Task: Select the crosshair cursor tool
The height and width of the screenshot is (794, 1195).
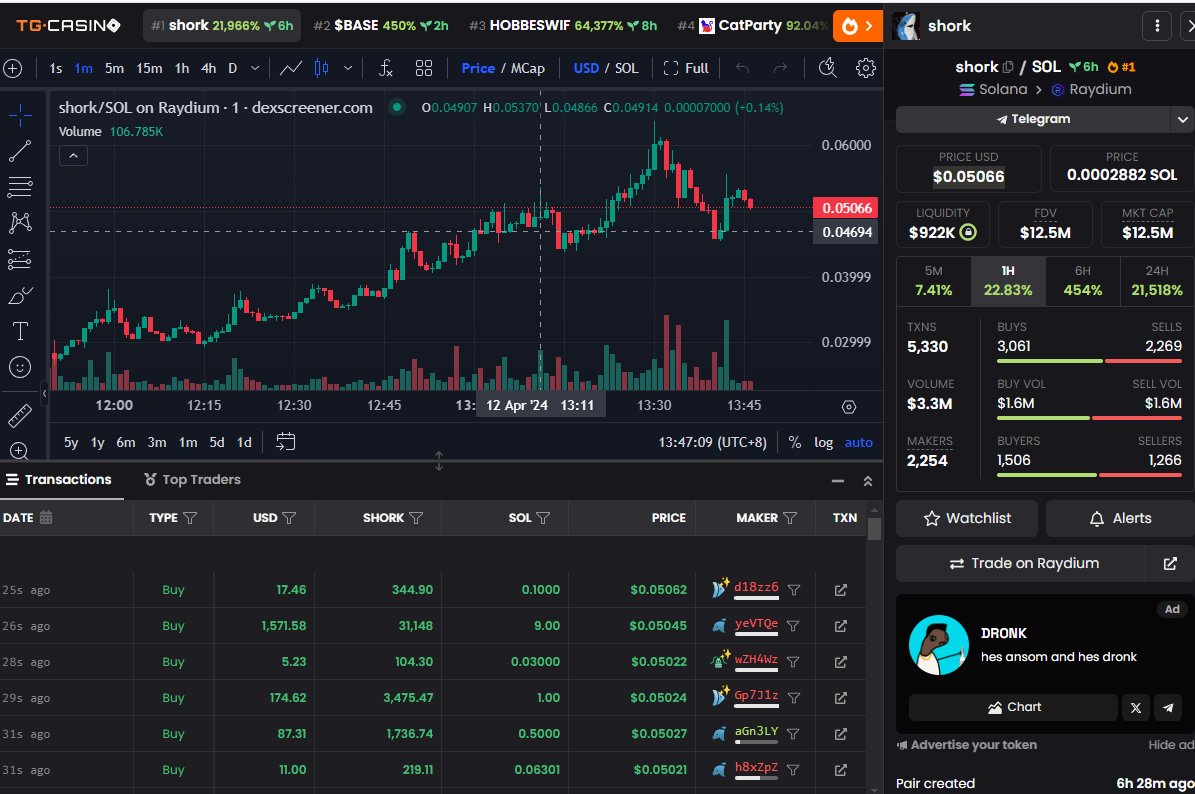Action: click(20, 116)
